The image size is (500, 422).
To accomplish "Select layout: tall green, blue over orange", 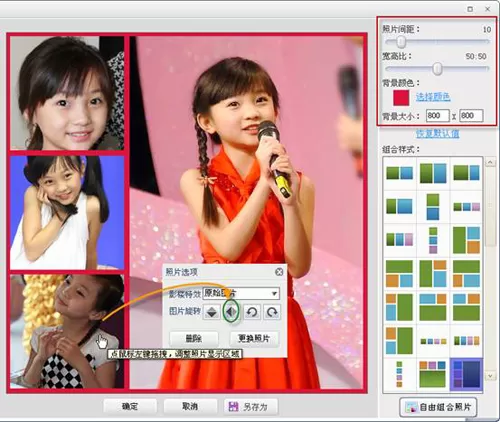I will [466, 240].
